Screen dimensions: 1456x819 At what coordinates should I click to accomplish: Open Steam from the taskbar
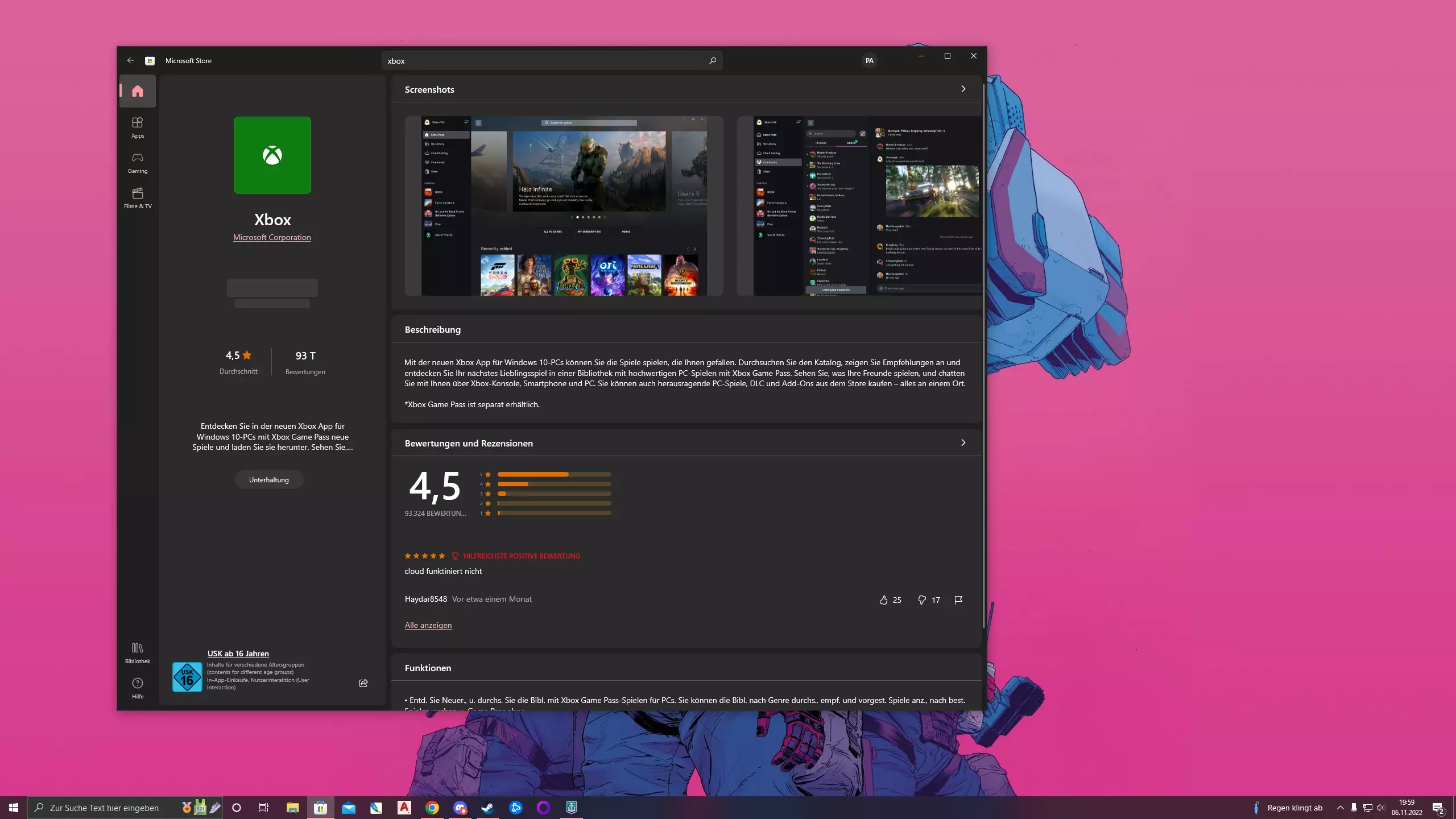coord(487,808)
